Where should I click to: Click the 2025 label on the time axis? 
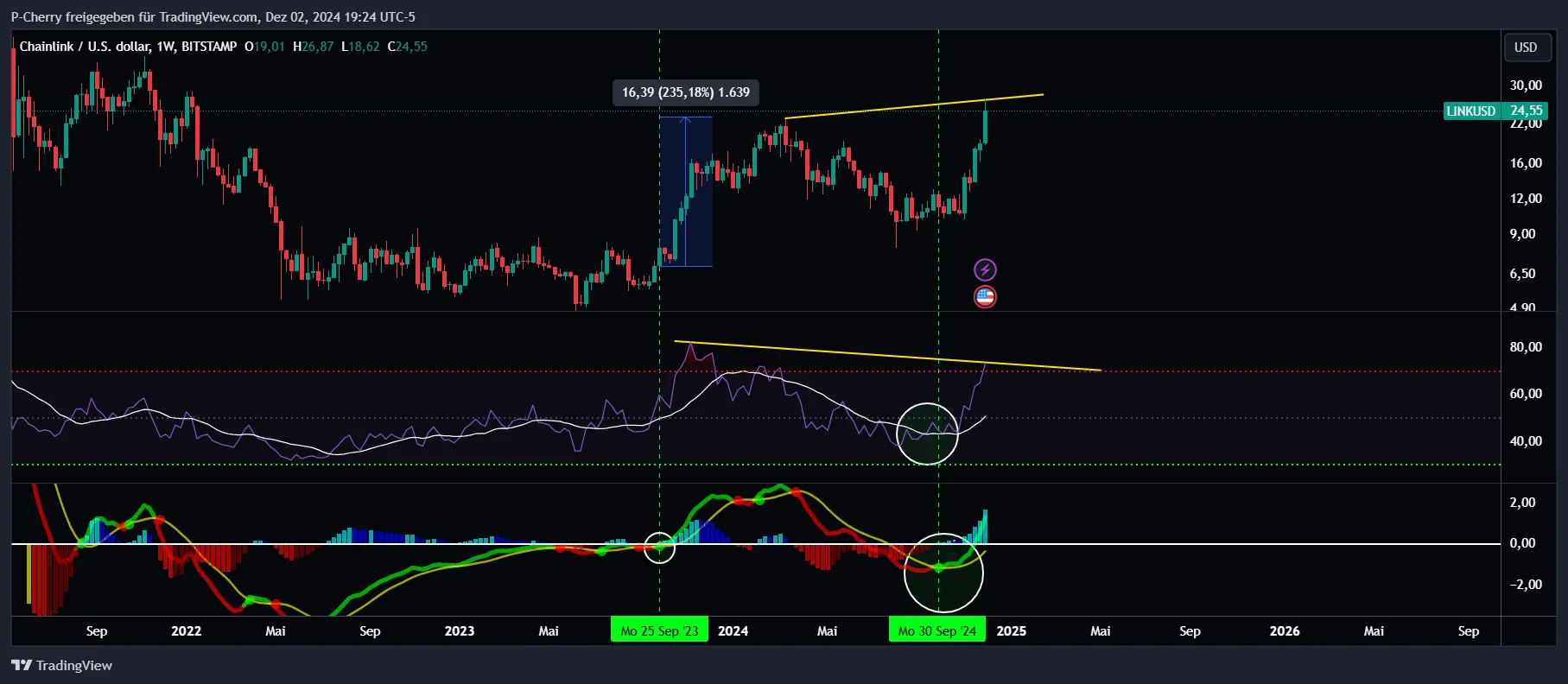pos(1011,630)
